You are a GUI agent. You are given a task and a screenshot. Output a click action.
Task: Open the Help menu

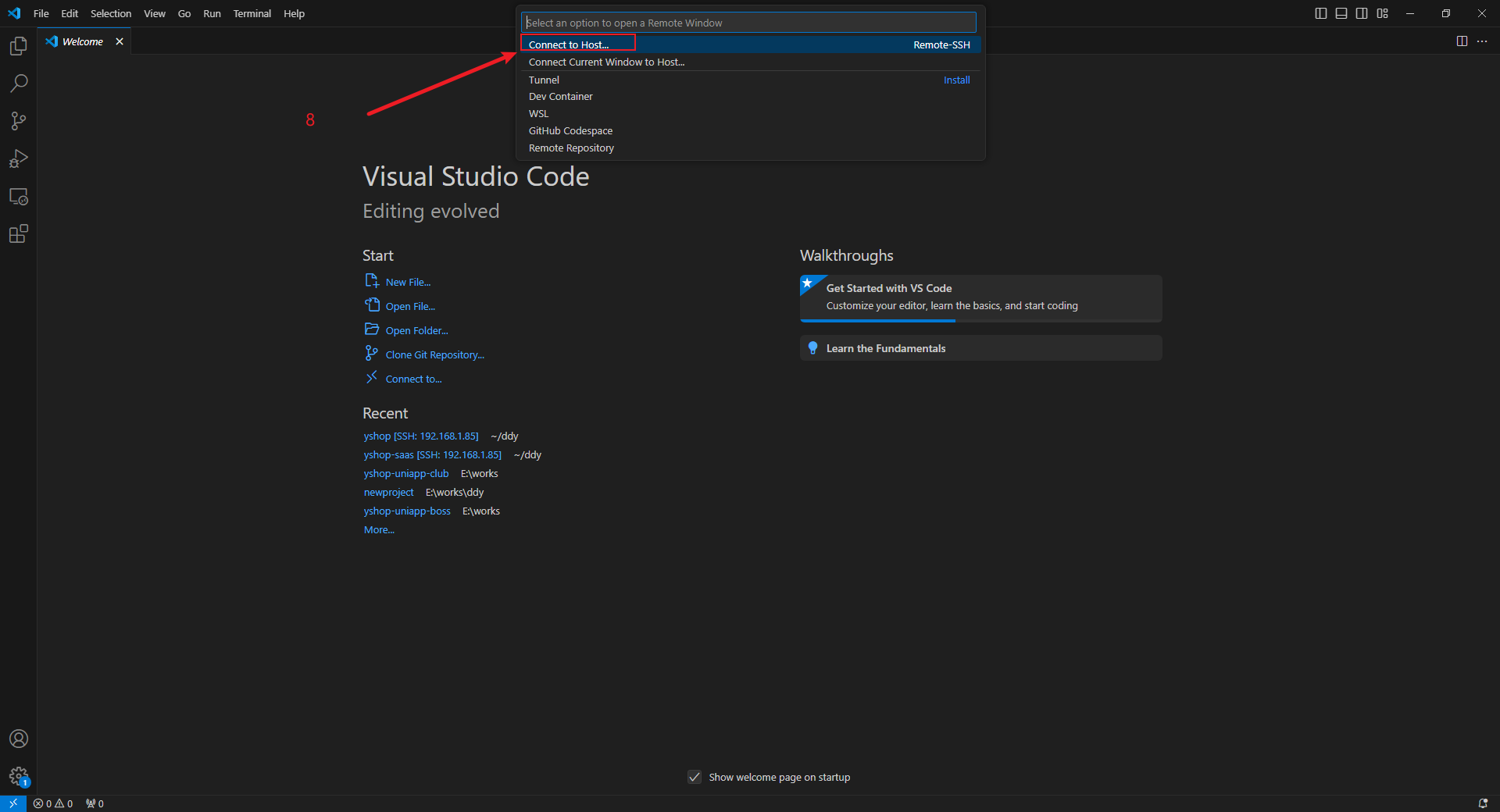[294, 13]
